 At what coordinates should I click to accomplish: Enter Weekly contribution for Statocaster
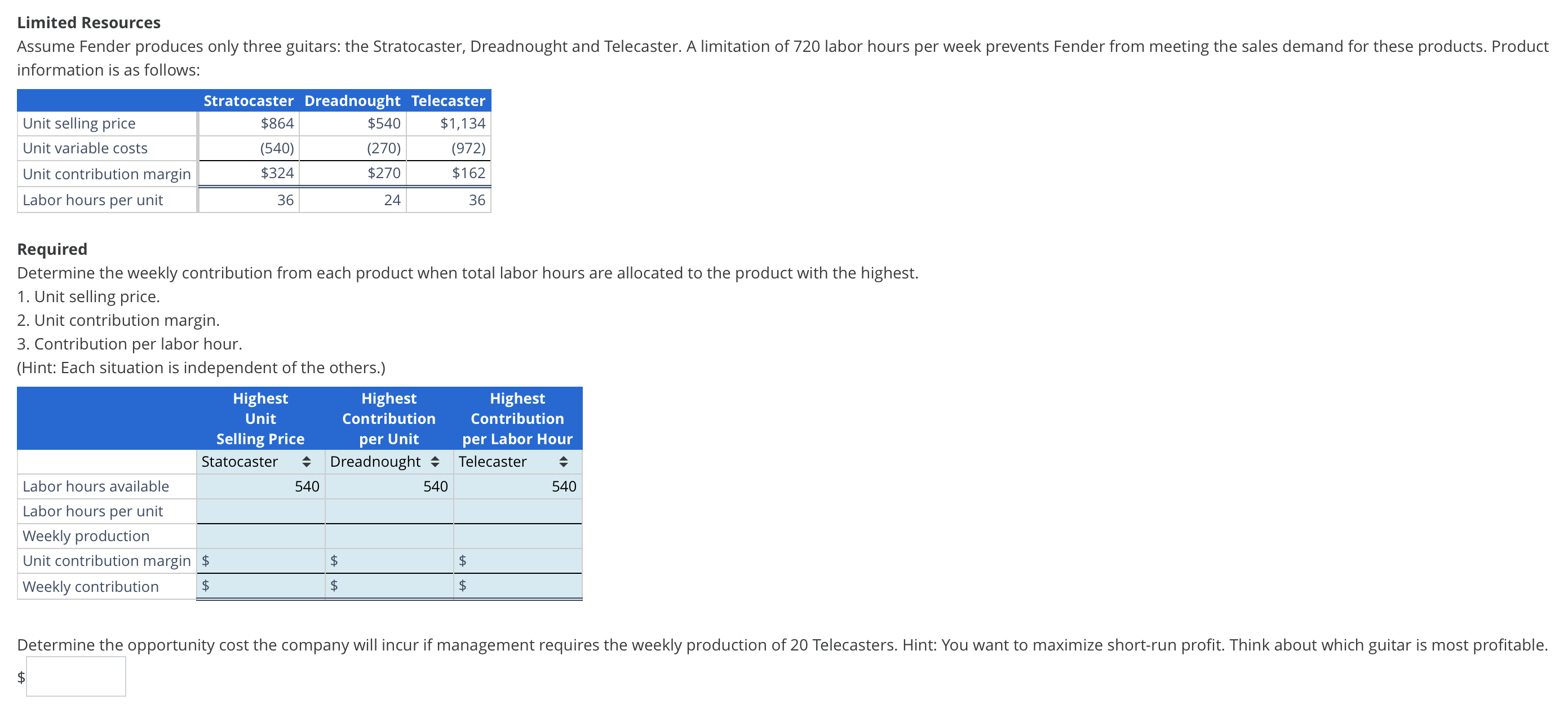pos(265,586)
